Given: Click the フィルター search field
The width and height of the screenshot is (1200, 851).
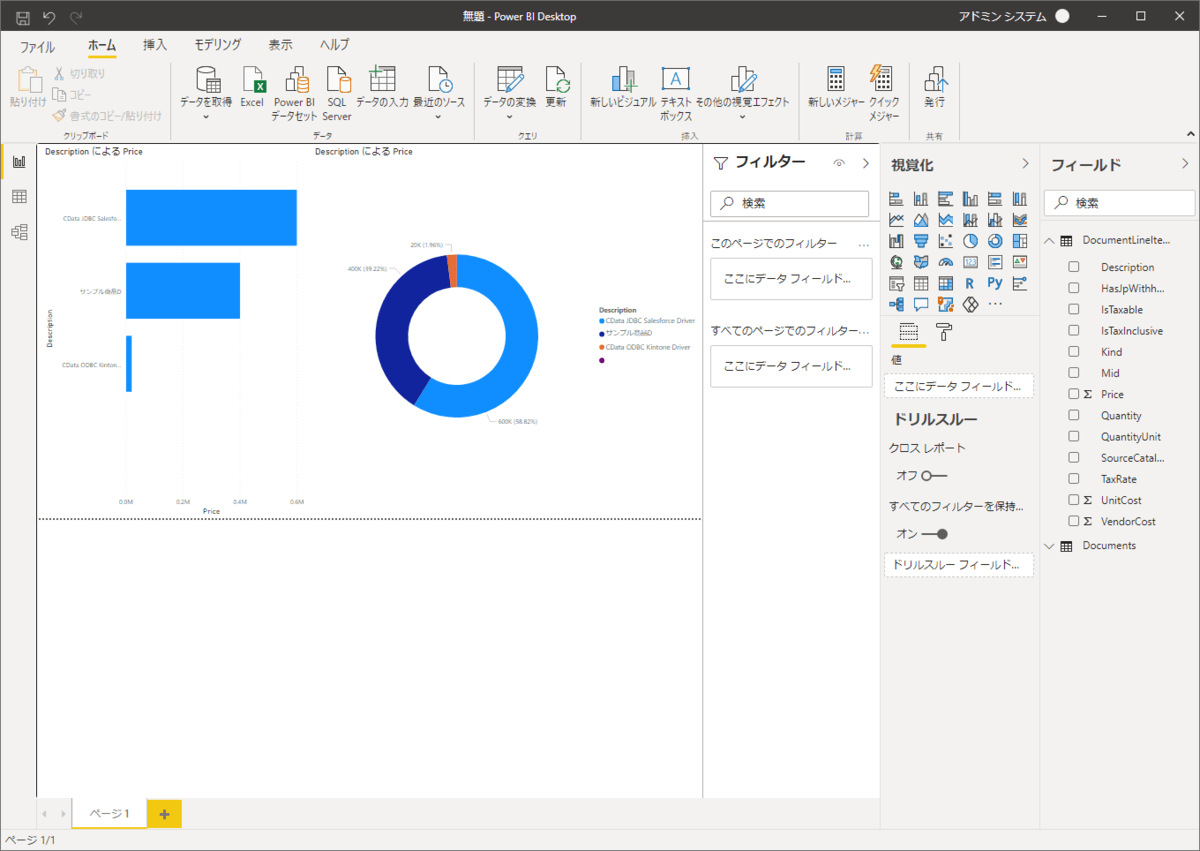Looking at the screenshot, I should 789,203.
